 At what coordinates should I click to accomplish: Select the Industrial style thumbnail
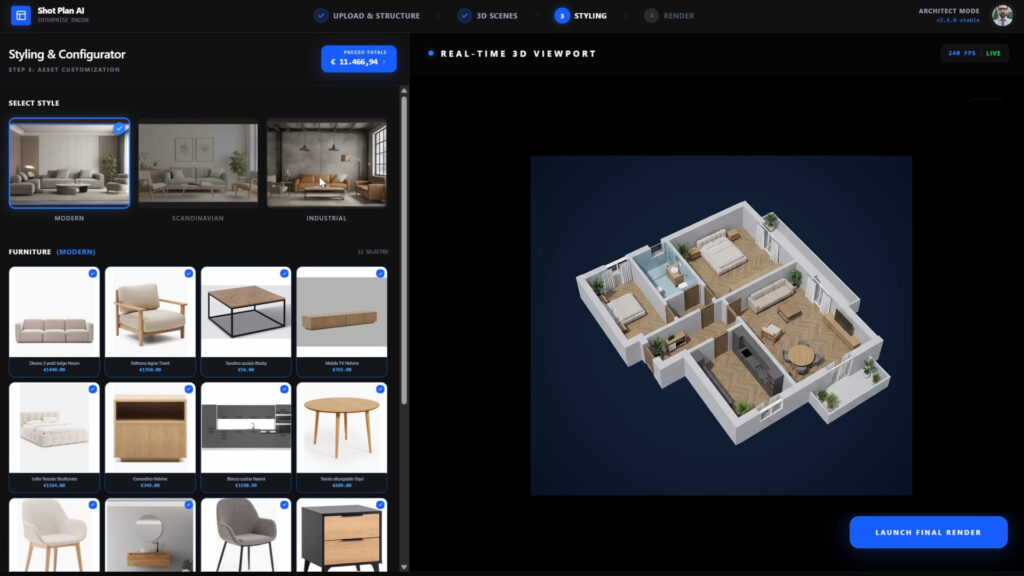(326, 163)
